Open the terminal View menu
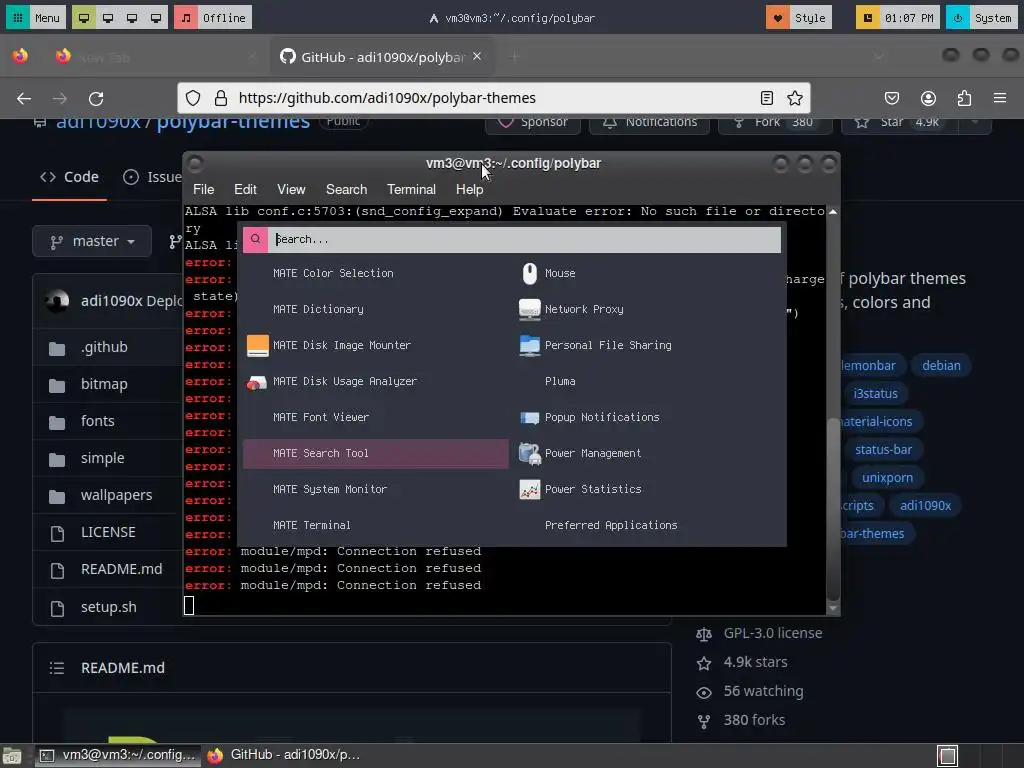 tap(291, 189)
